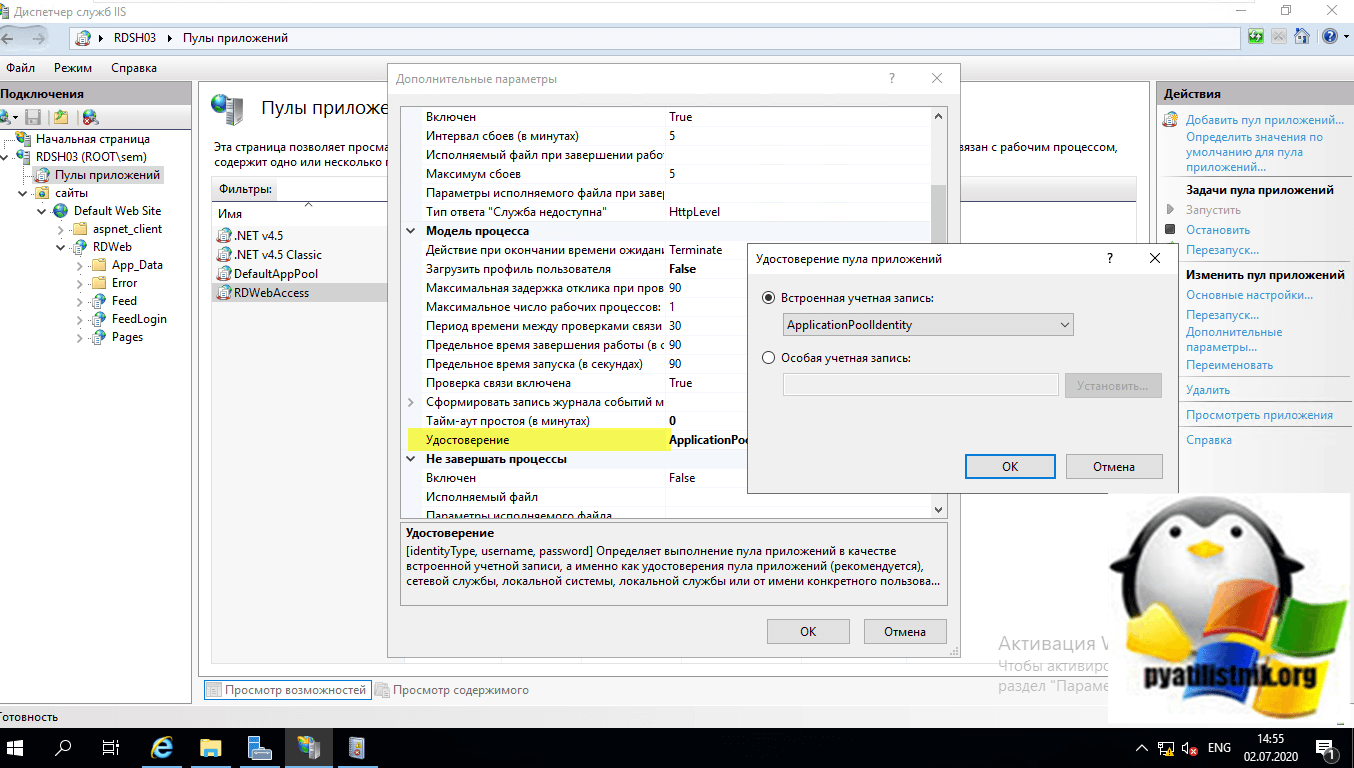Click Отмена in Дополнительные параметры dialog
The height and width of the screenshot is (768, 1354).
(x=904, y=631)
